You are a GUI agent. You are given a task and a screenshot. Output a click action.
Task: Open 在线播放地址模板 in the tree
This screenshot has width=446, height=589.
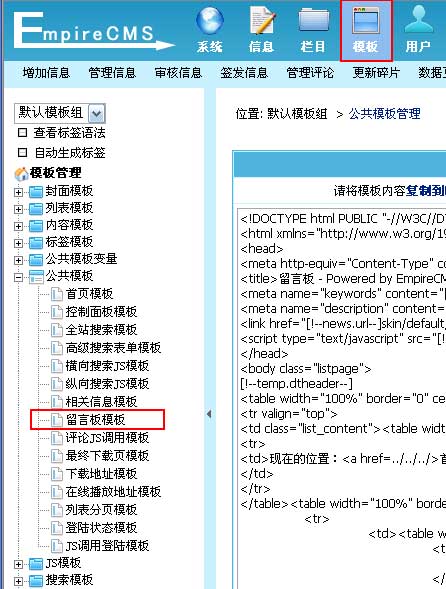(113, 492)
